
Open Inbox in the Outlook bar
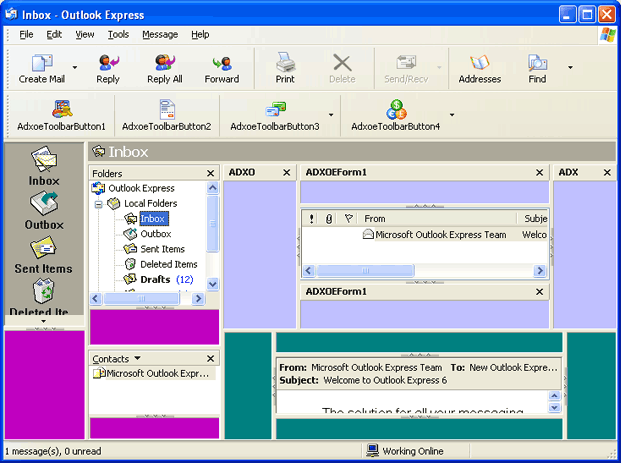pyautogui.click(x=44, y=166)
